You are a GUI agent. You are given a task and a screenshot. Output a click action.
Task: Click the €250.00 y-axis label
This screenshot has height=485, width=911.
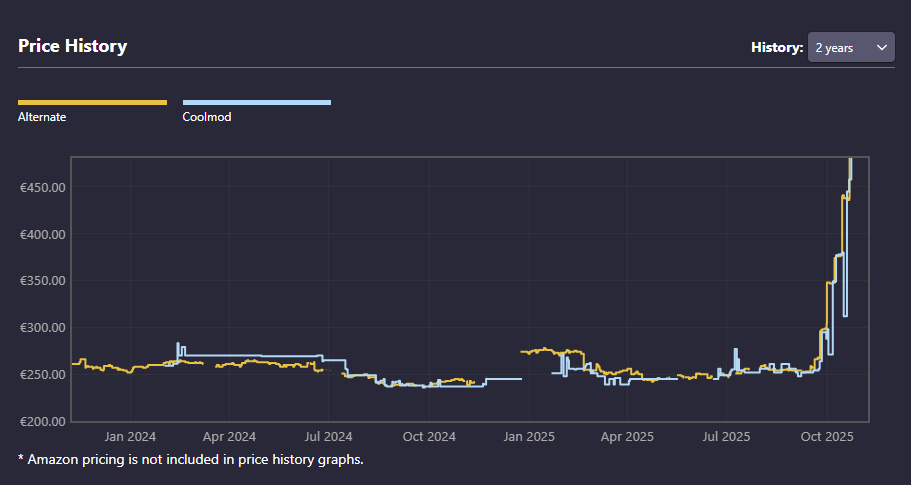43,375
